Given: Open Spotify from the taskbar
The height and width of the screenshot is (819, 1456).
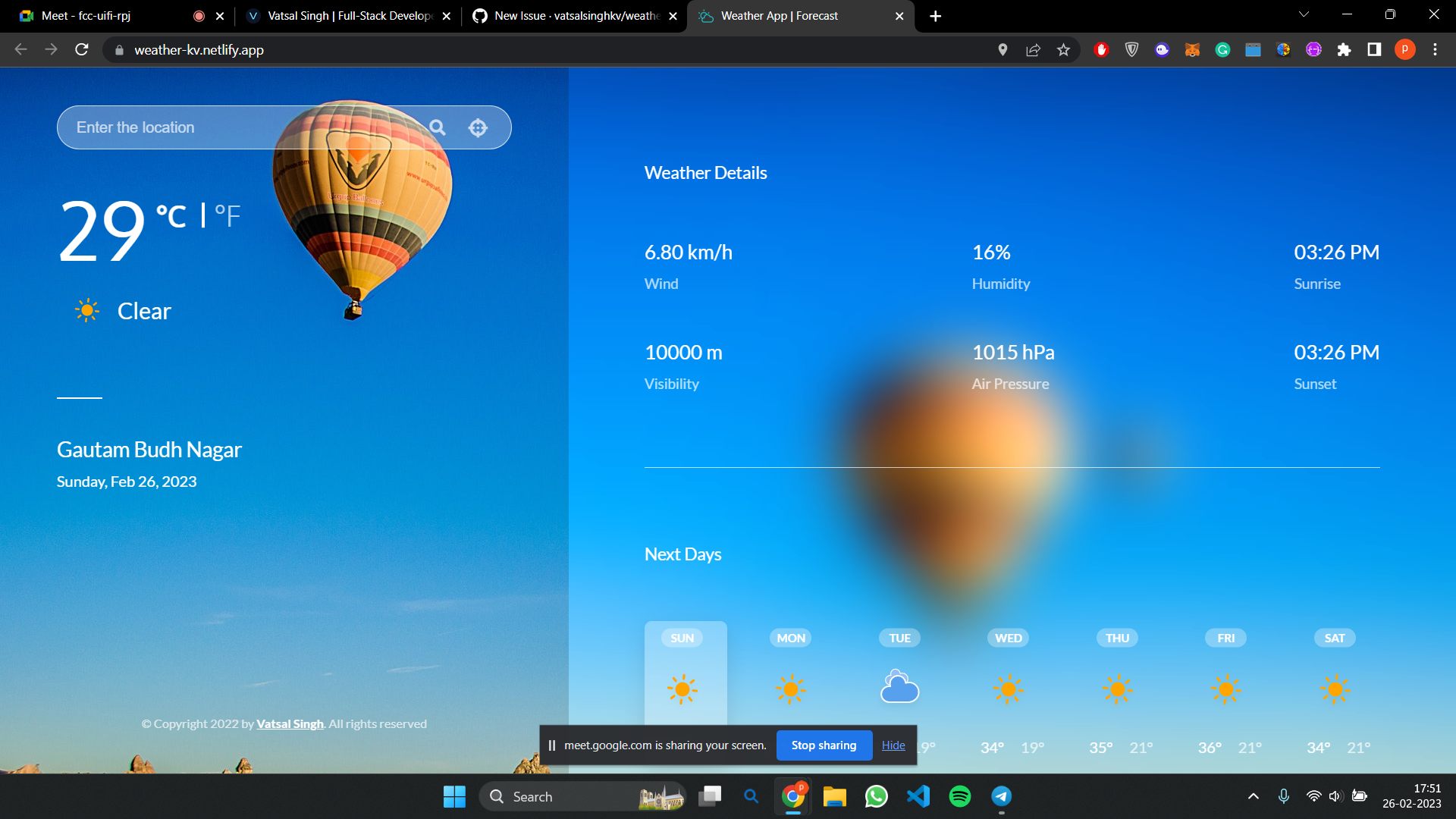Looking at the screenshot, I should pyautogui.click(x=959, y=796).
